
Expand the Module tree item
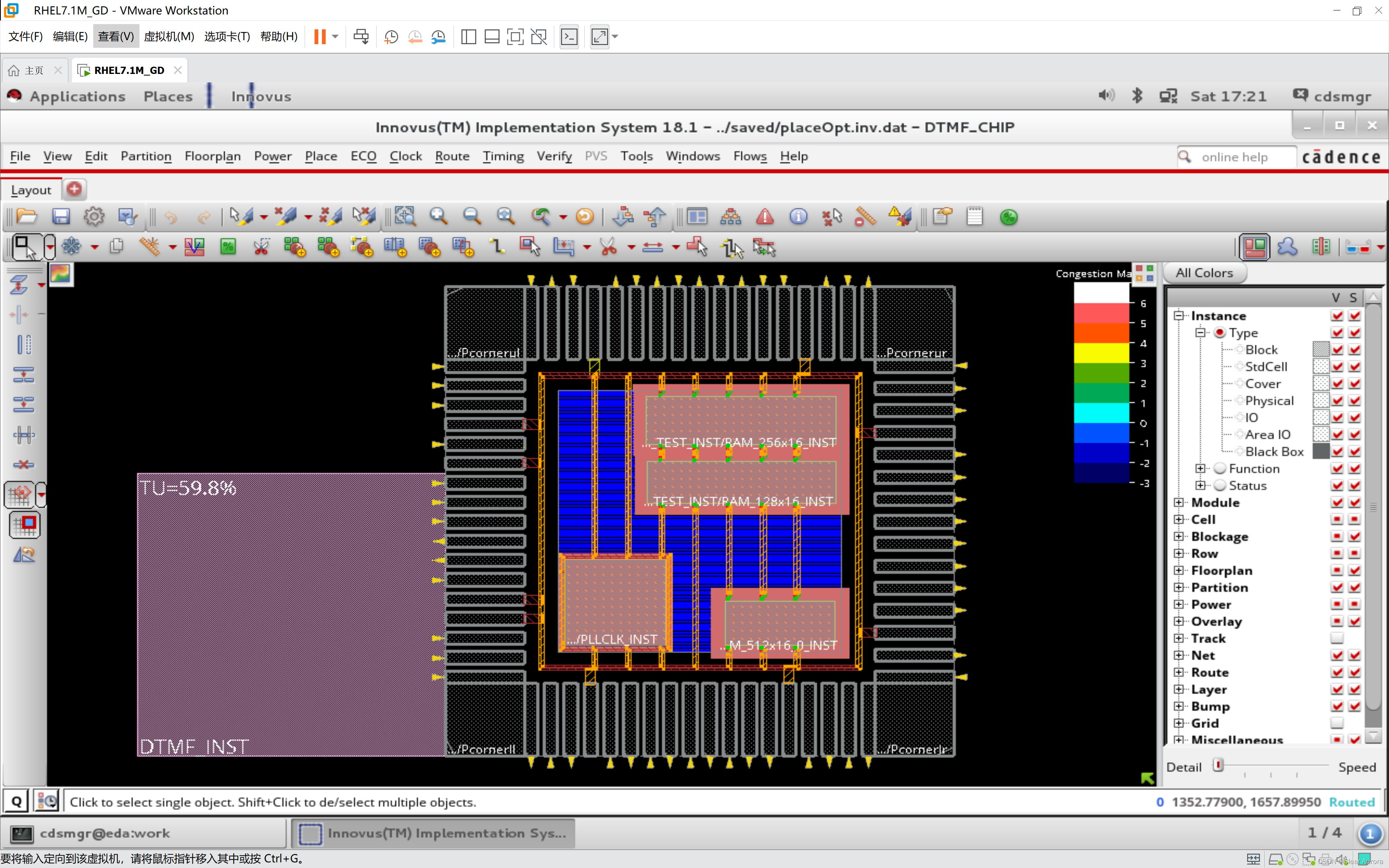coord(1179,502)
